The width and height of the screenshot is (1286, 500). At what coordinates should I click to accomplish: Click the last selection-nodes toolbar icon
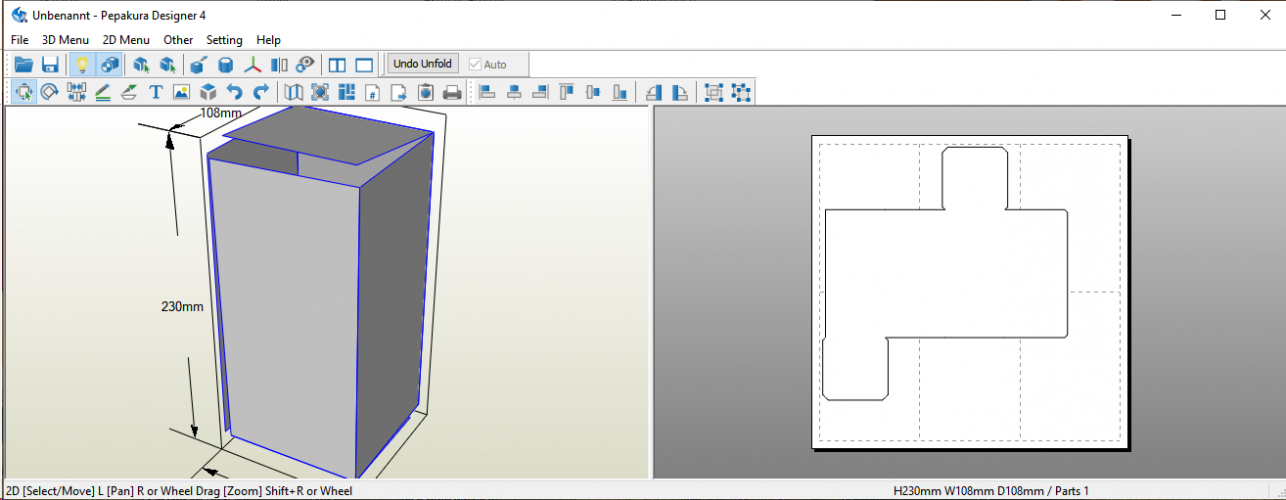point(741,92)
